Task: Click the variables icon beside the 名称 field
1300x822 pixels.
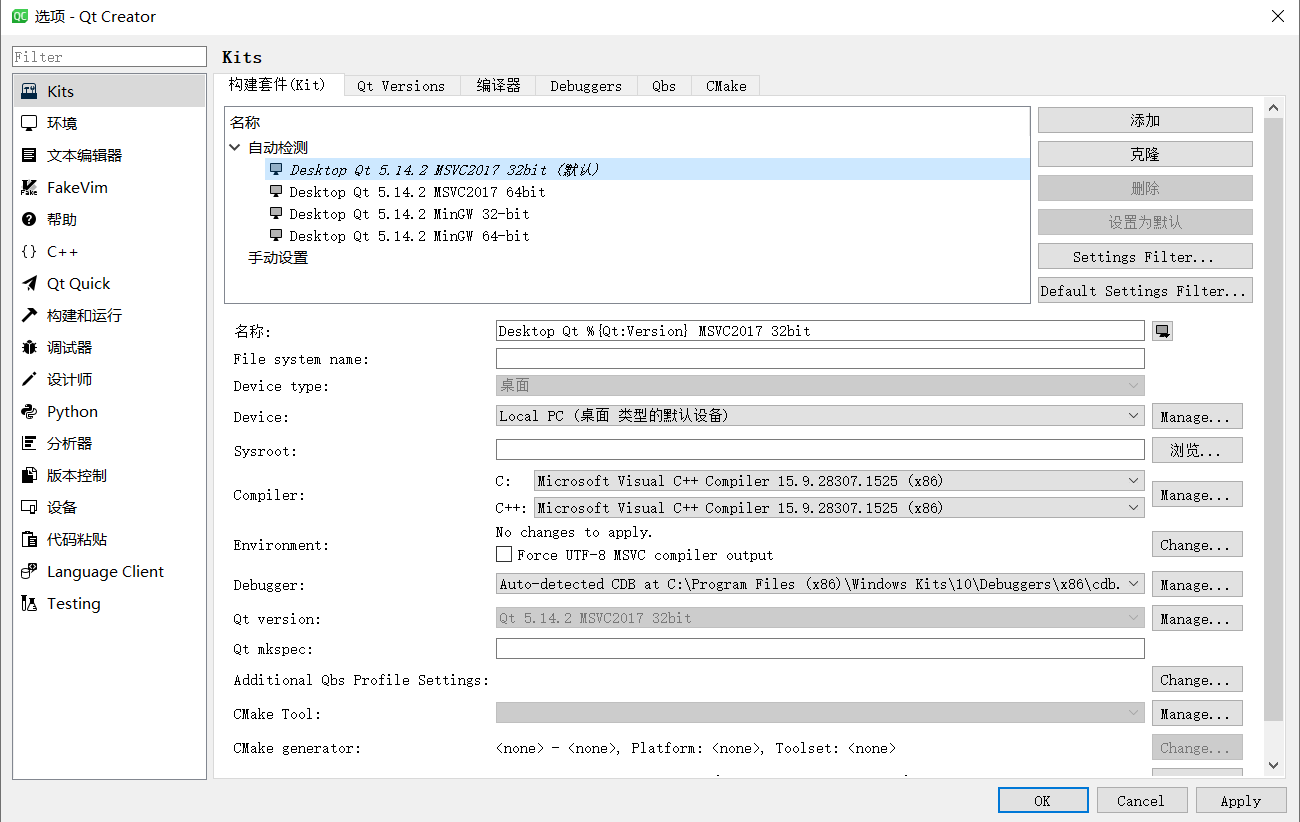Action: click(x=1162, y=330)
